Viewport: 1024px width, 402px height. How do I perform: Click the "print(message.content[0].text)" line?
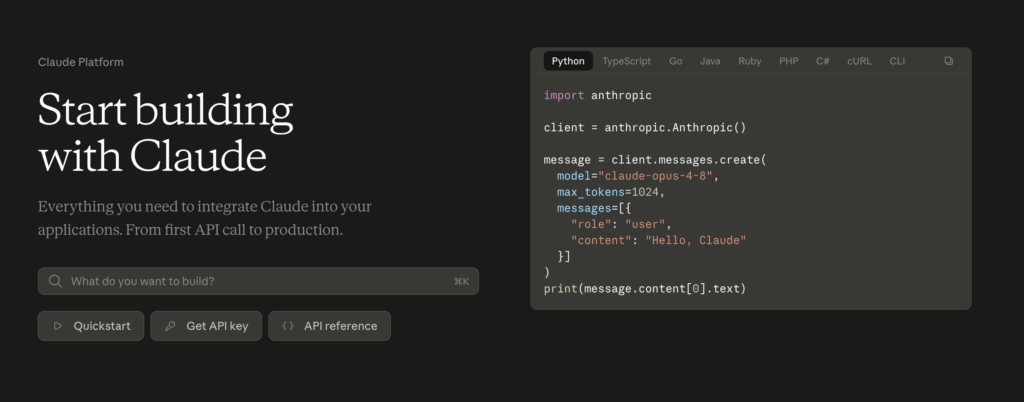[x=645, y=288]
